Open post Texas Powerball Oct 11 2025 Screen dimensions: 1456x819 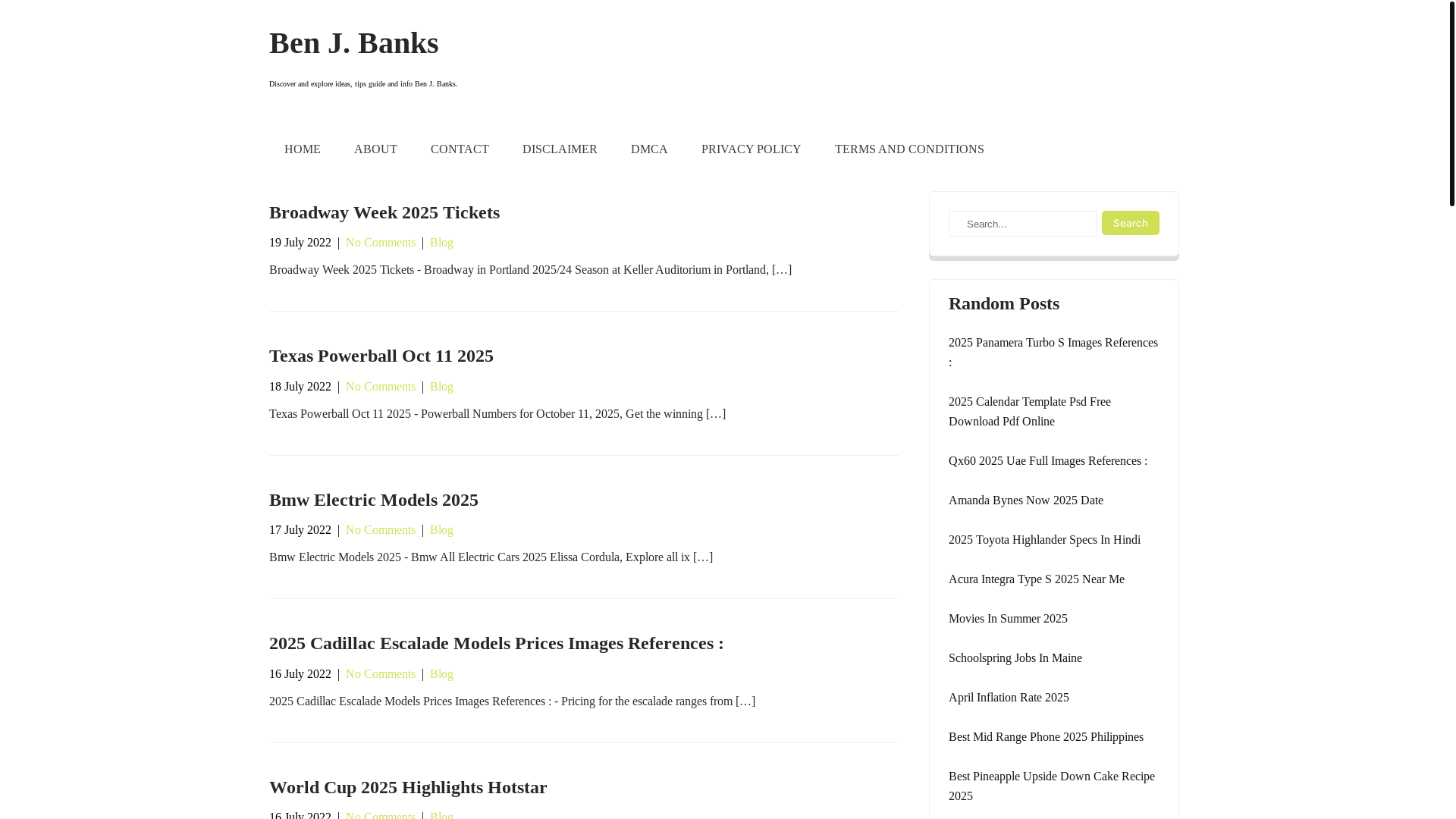click(x=381, y=356)
